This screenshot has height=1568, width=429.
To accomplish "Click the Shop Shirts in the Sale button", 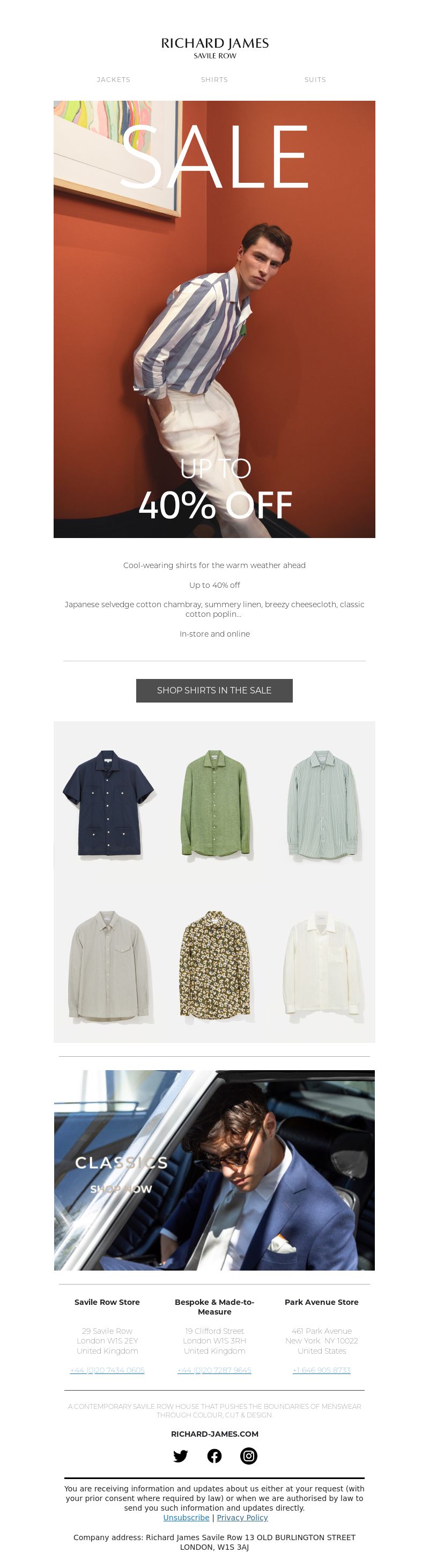I will pyautogui.click(x=214, y=690).
